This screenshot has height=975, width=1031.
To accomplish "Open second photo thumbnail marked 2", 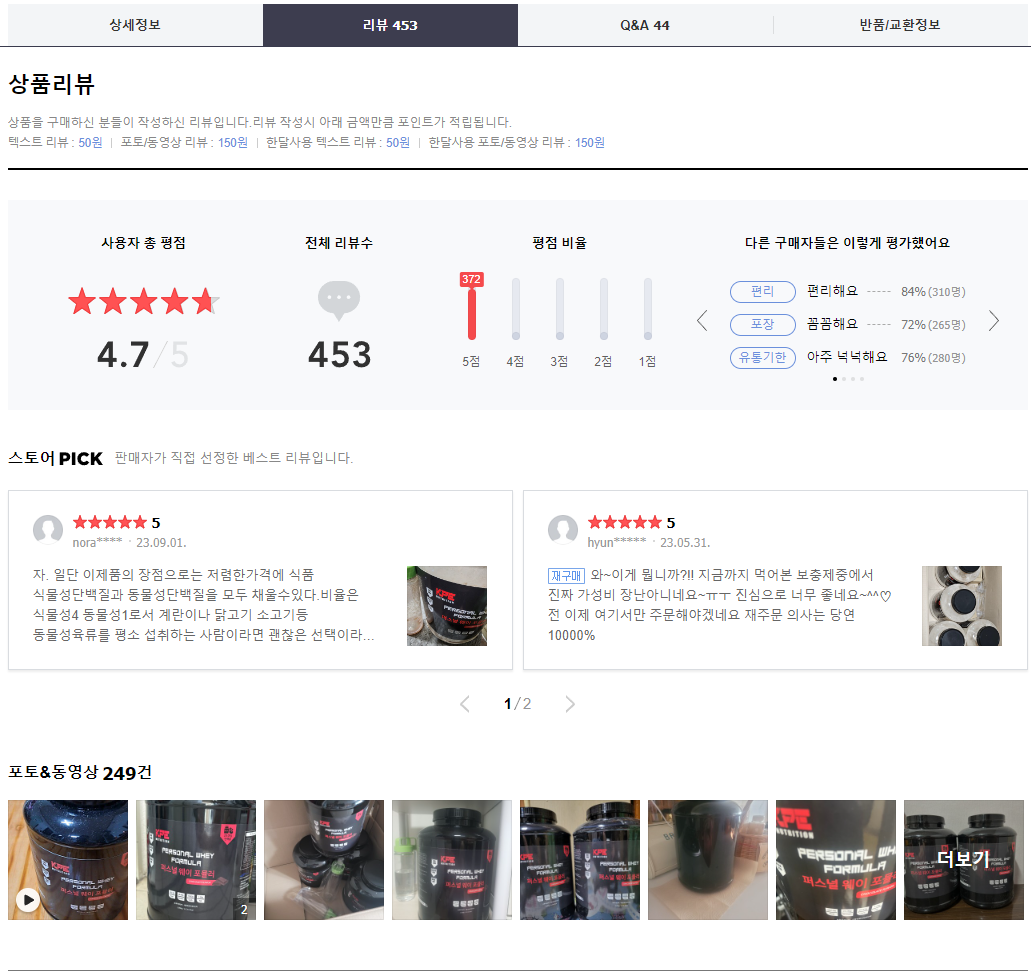I will pyautogui.click(x=196, y=860).
